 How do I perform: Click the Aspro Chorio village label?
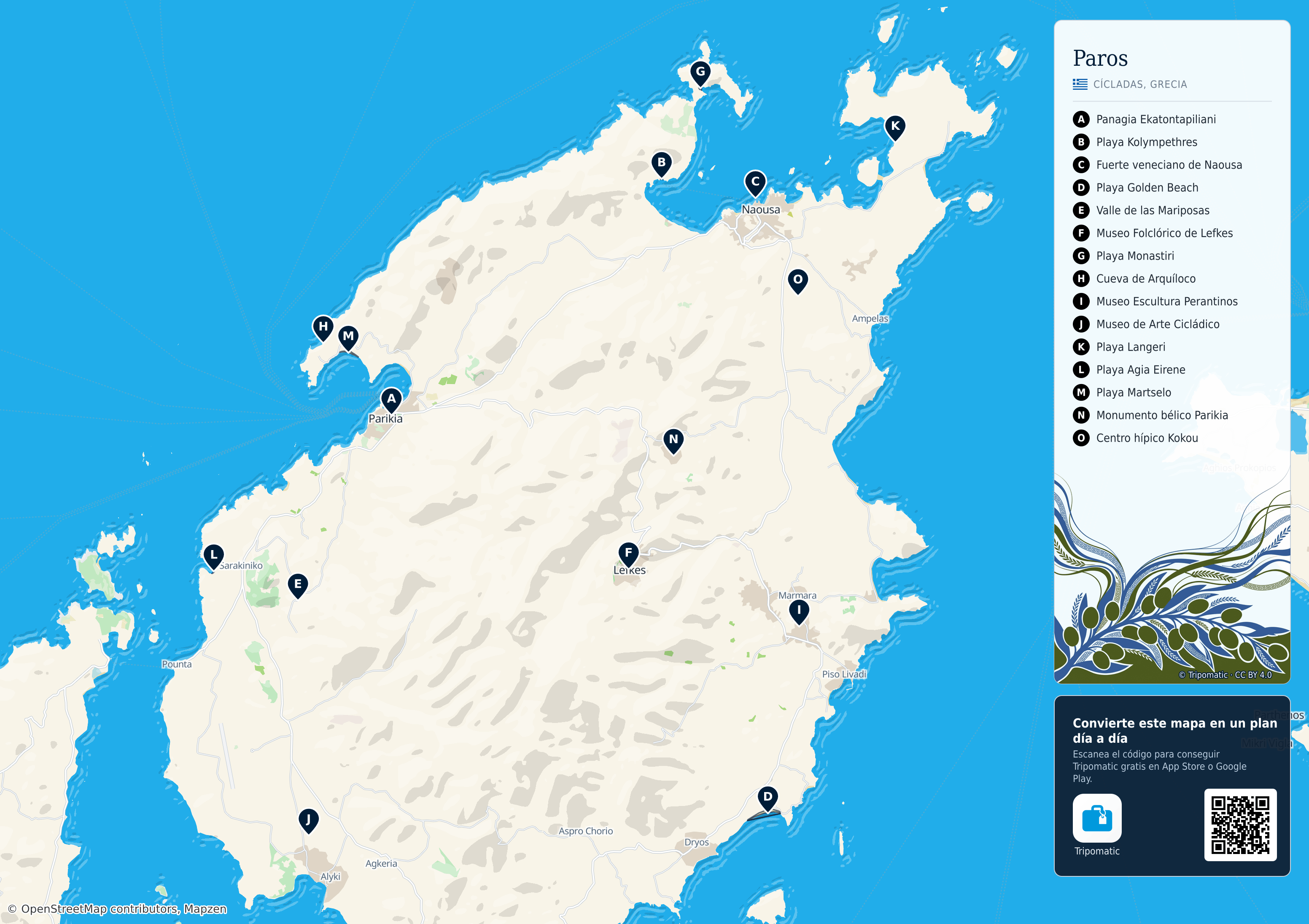(x=585, y=832)
